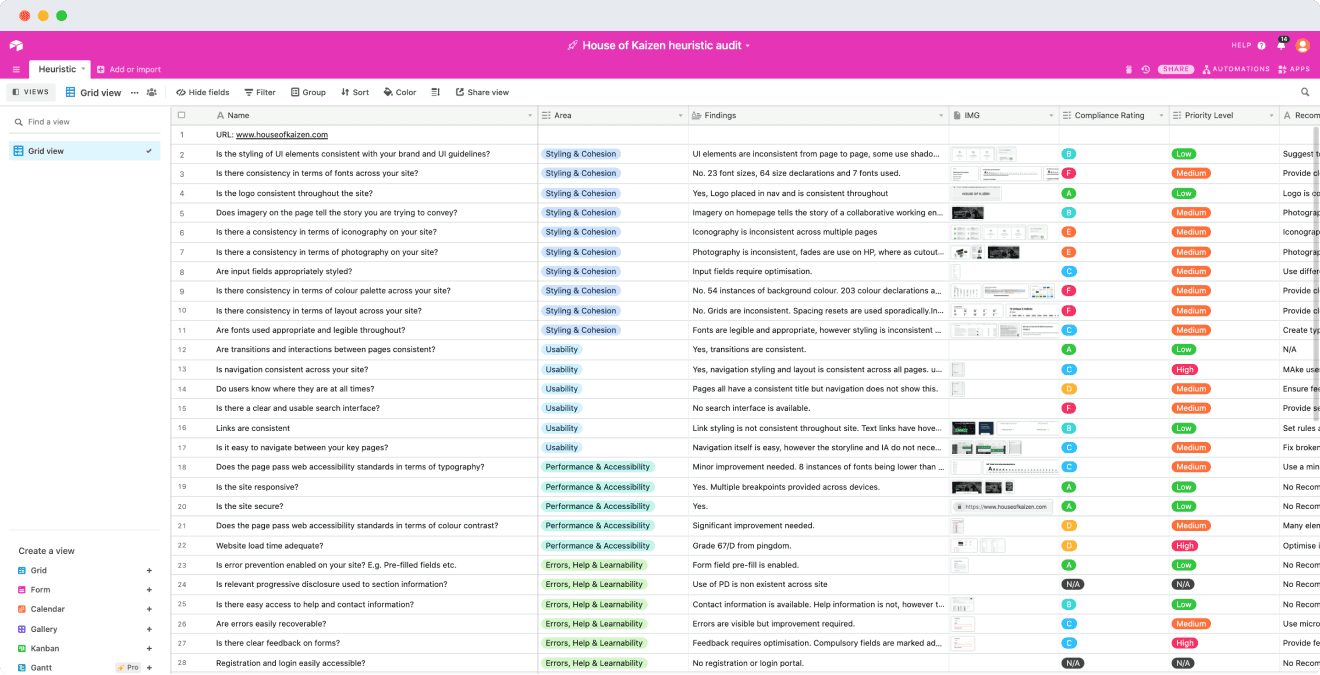Screen dimensions: 1320x675
Task: Open the Group toolbar item
Action: click(308, 92)
